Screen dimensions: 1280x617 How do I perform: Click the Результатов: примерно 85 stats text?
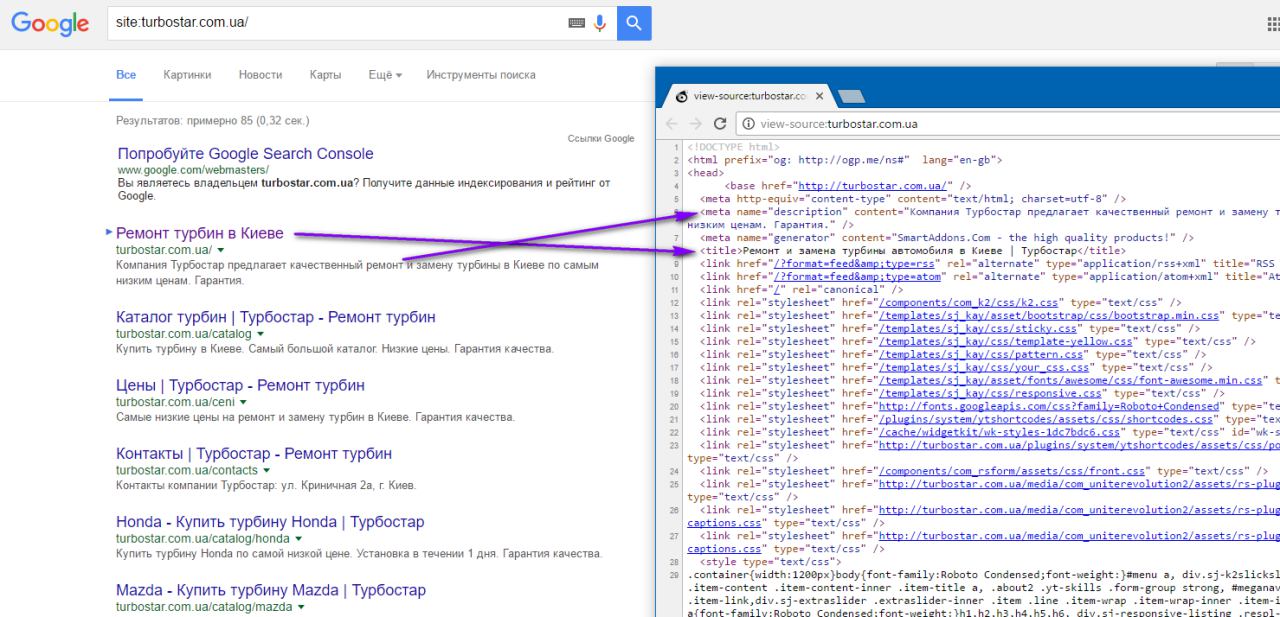point(213,120)
